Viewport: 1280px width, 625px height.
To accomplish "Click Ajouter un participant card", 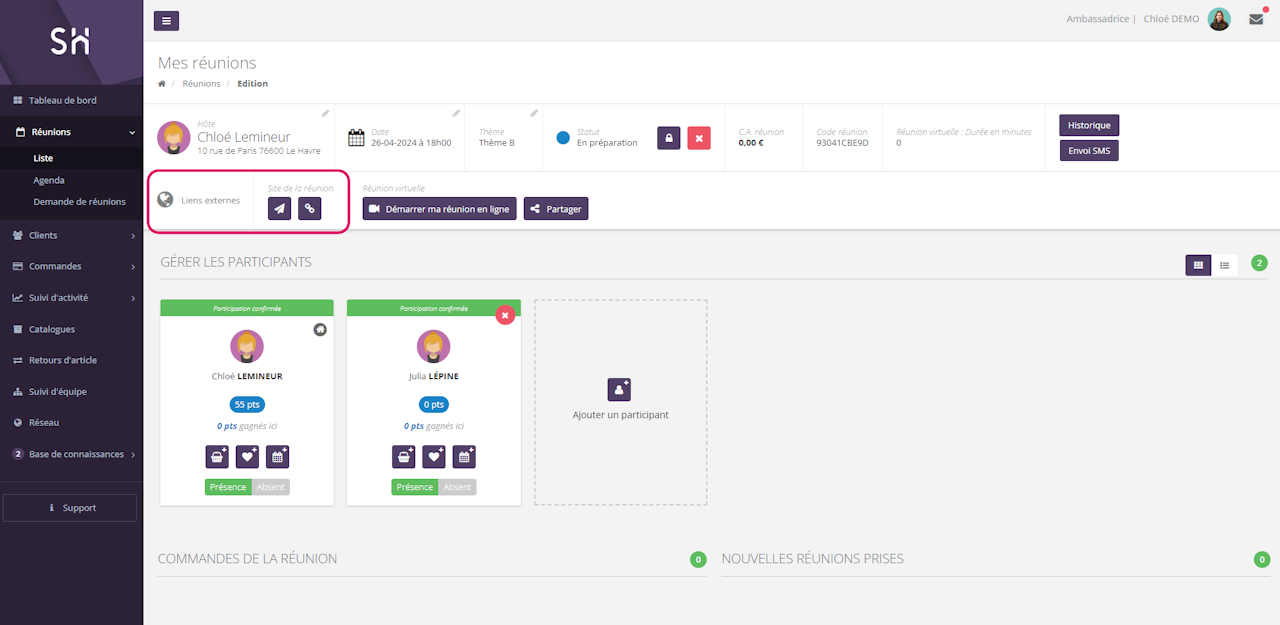I will [620, 401].
